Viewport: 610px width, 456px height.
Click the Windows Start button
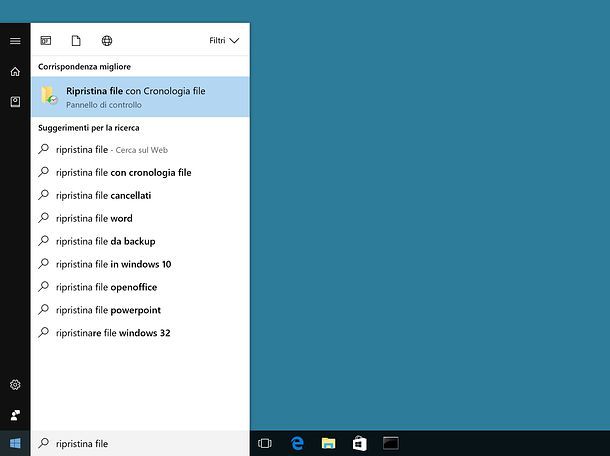[x=15, y=443]
